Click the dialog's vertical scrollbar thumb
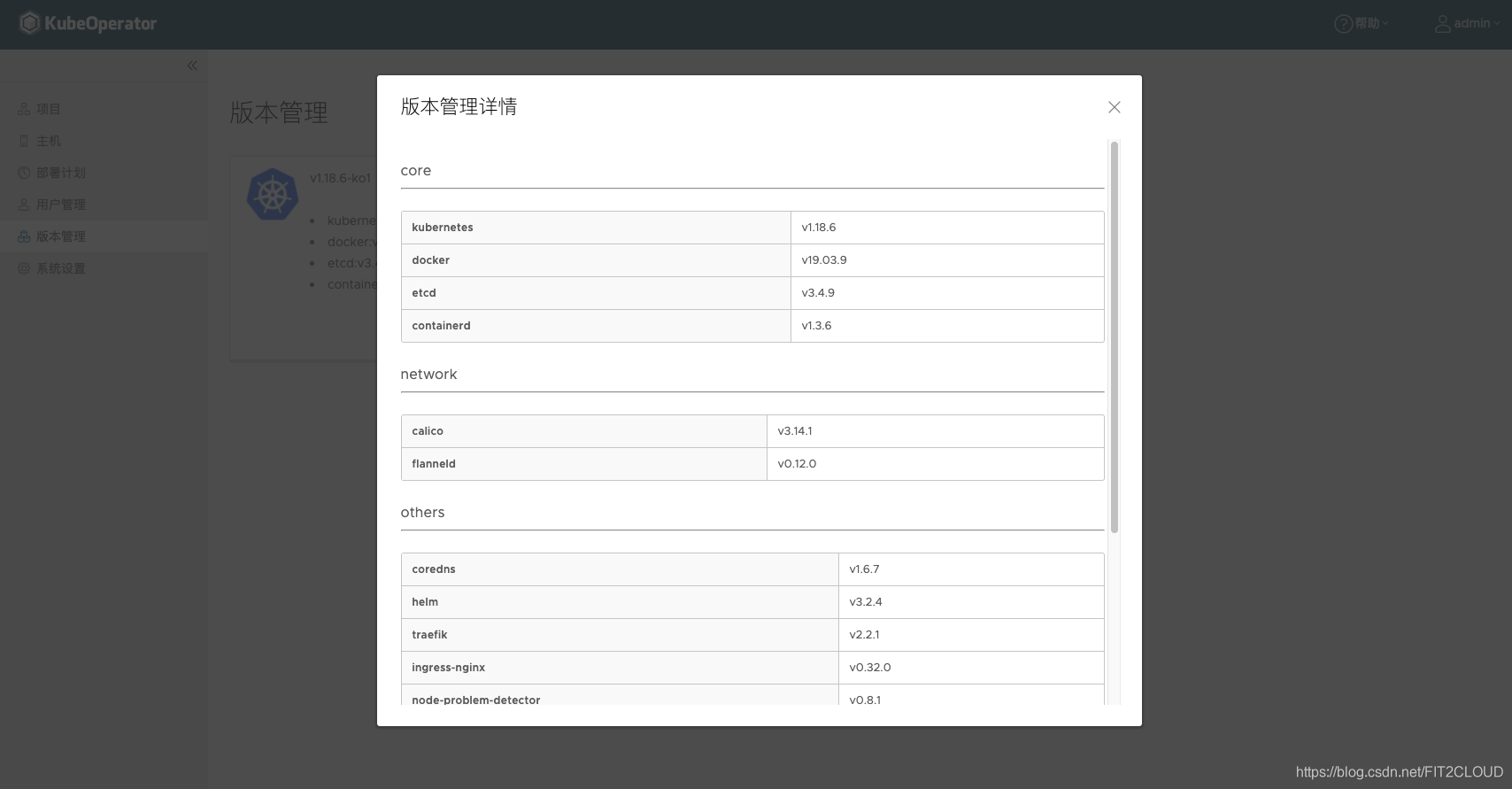This screenshot has height=789, width=1512. tap(1115, 336)
